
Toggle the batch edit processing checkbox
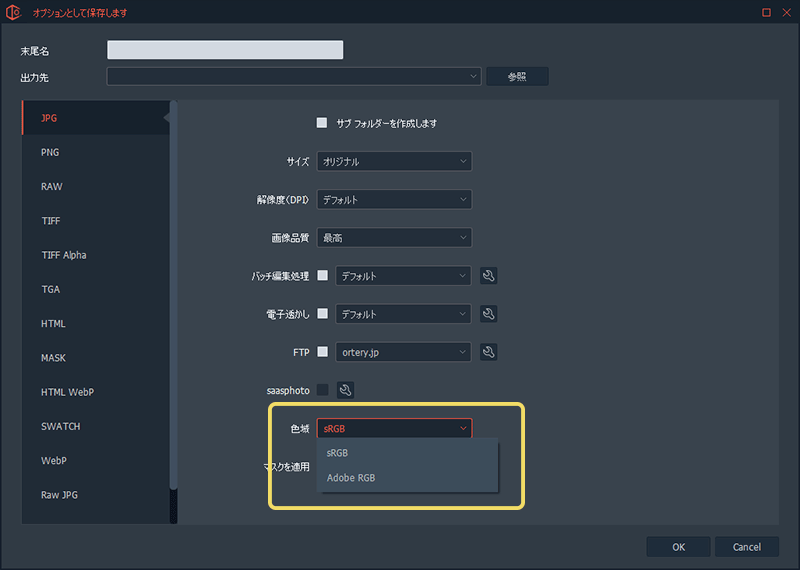click(x=322, y=276)
